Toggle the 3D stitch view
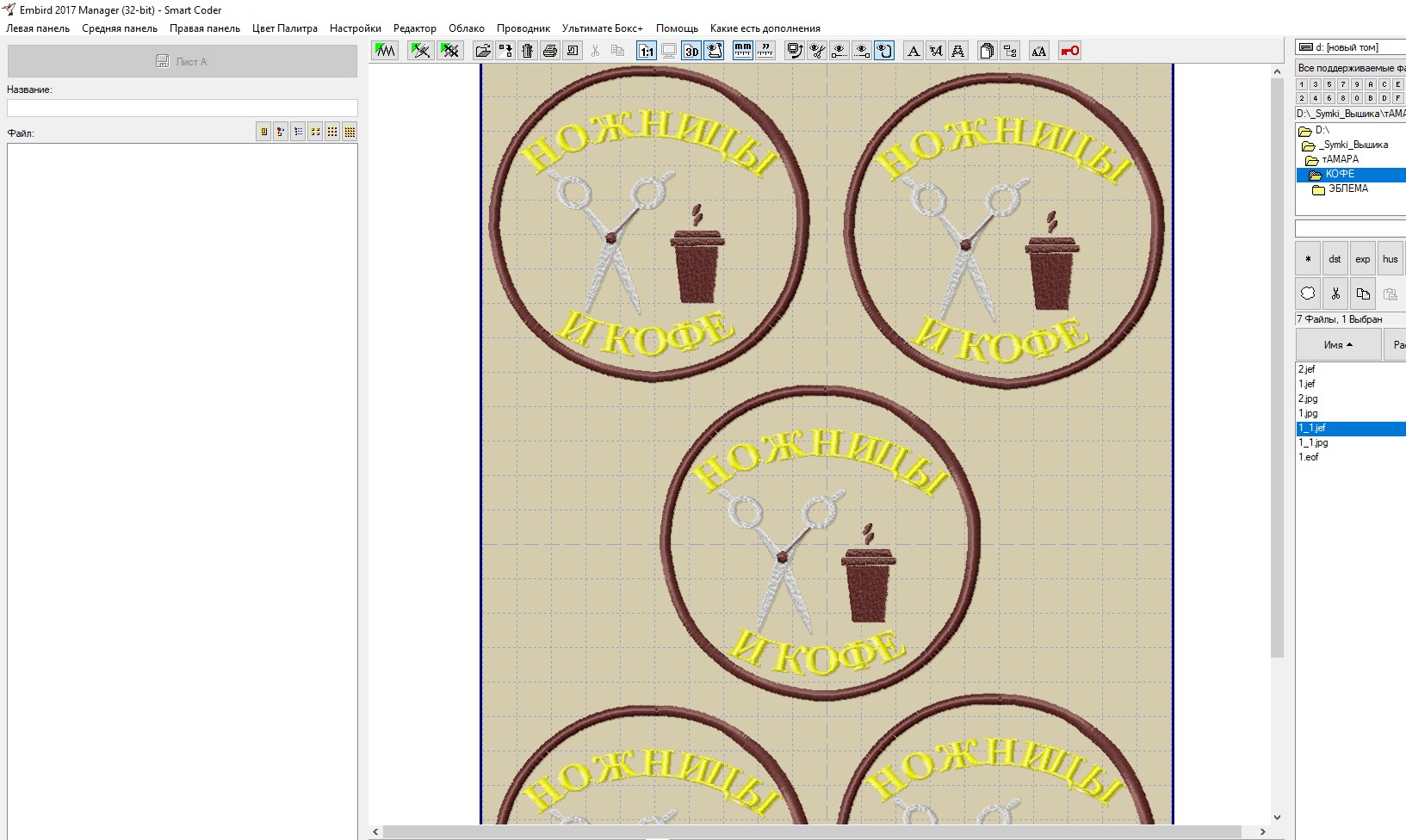Viewport: 1406px width, 840px height. pyautogui.click(x=692, y=51)
